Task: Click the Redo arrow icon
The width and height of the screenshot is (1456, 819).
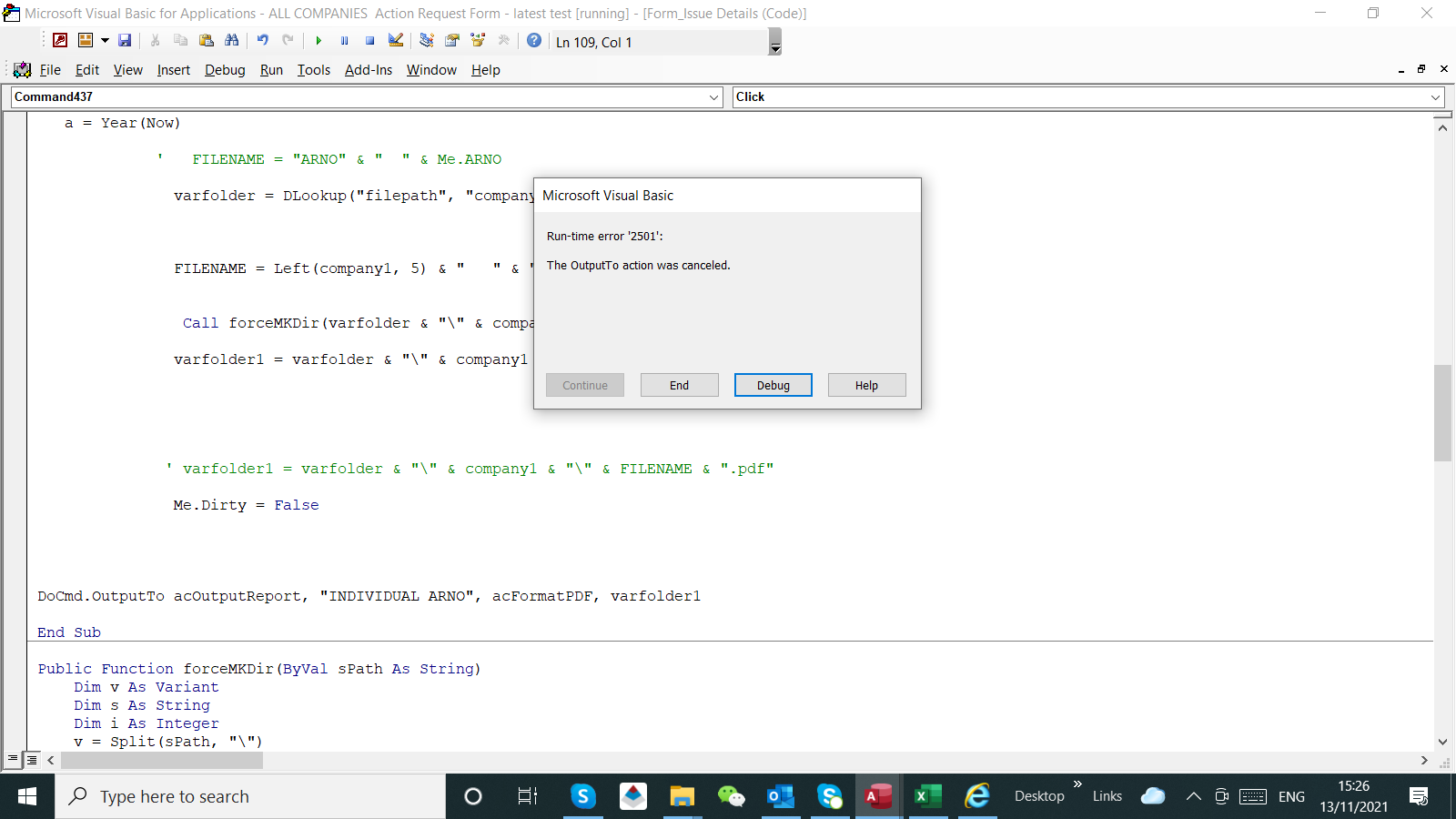Action: 288,41
